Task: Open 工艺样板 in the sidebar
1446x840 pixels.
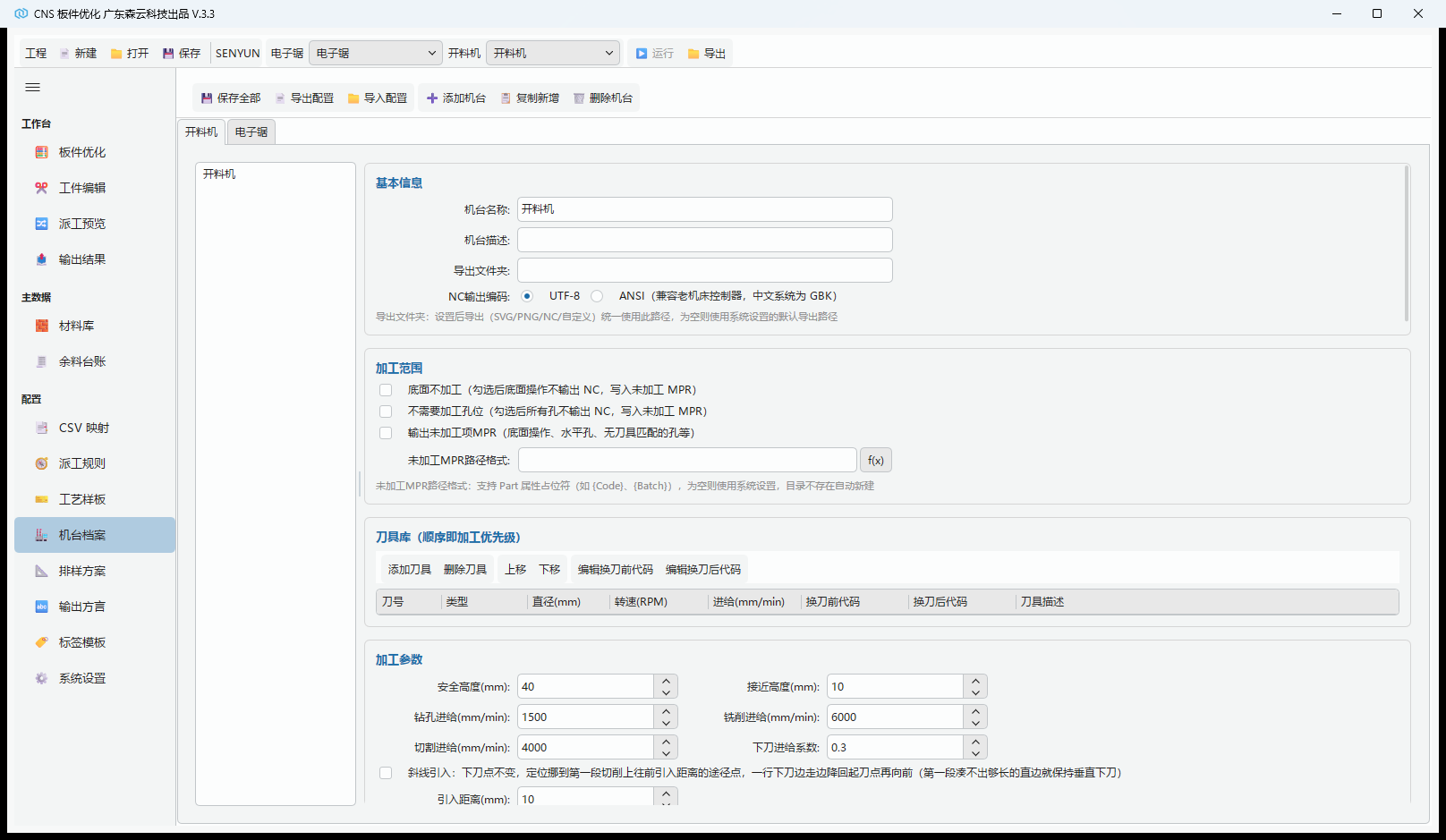Action: pos(95,499)
